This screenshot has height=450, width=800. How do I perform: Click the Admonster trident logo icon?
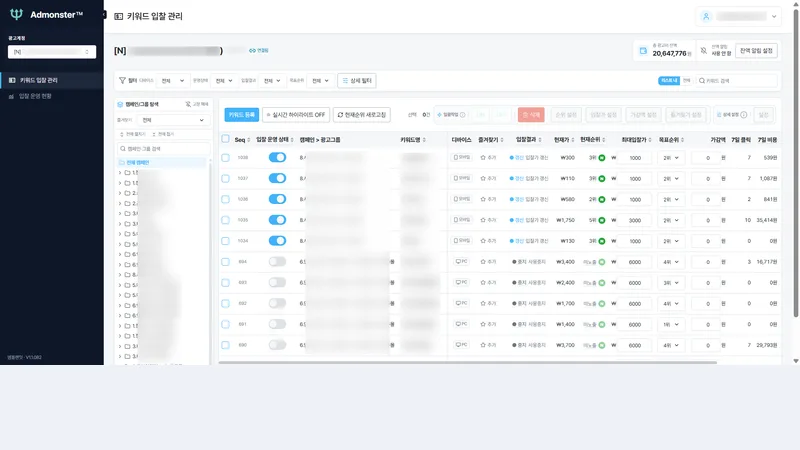(16, 14)
